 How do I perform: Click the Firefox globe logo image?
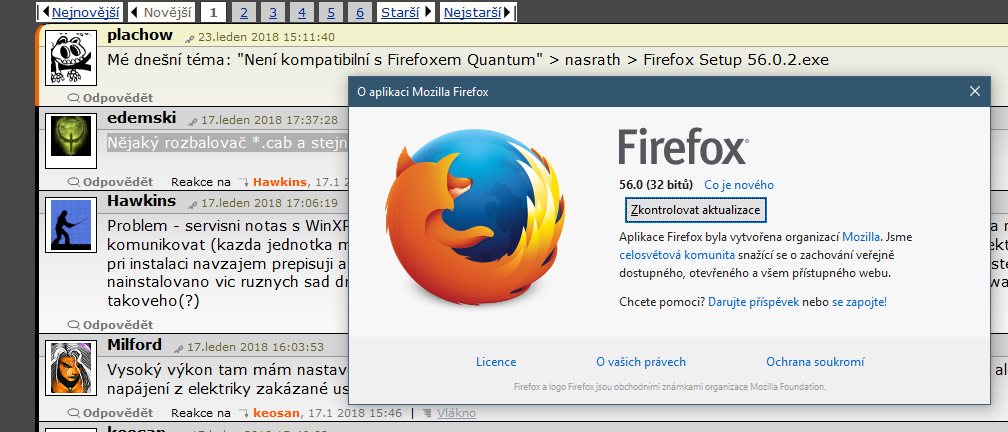474,217
